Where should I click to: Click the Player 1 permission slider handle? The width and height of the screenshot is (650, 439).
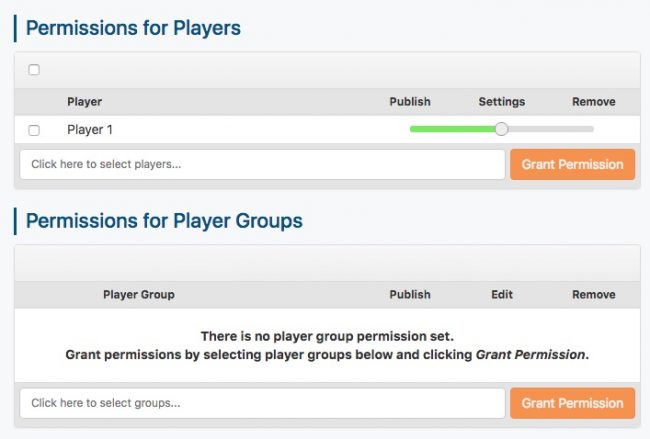pyautogui.click(x=502, y=129)
